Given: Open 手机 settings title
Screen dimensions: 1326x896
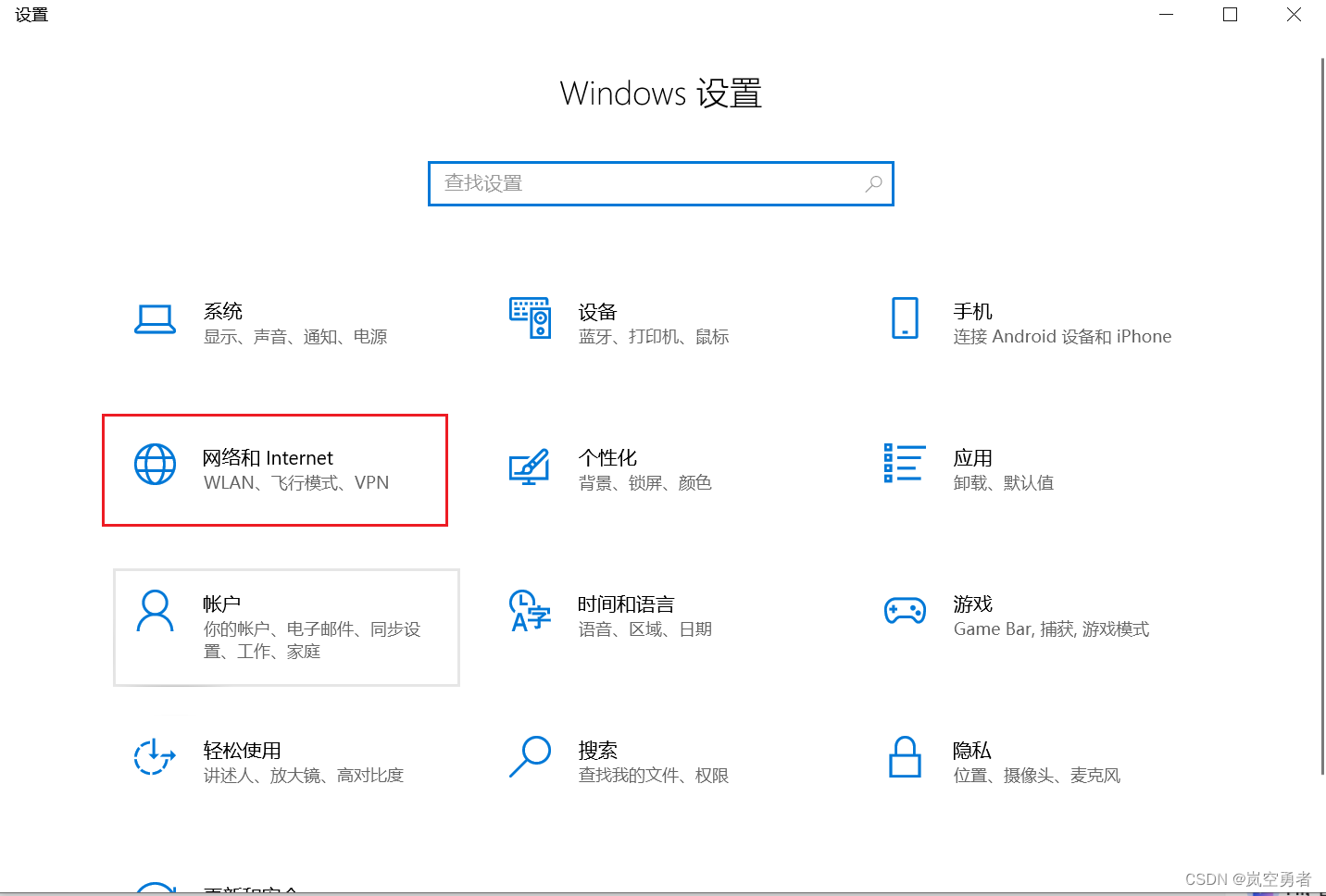Looking at the screenshot, I should (x=973, y=311).
